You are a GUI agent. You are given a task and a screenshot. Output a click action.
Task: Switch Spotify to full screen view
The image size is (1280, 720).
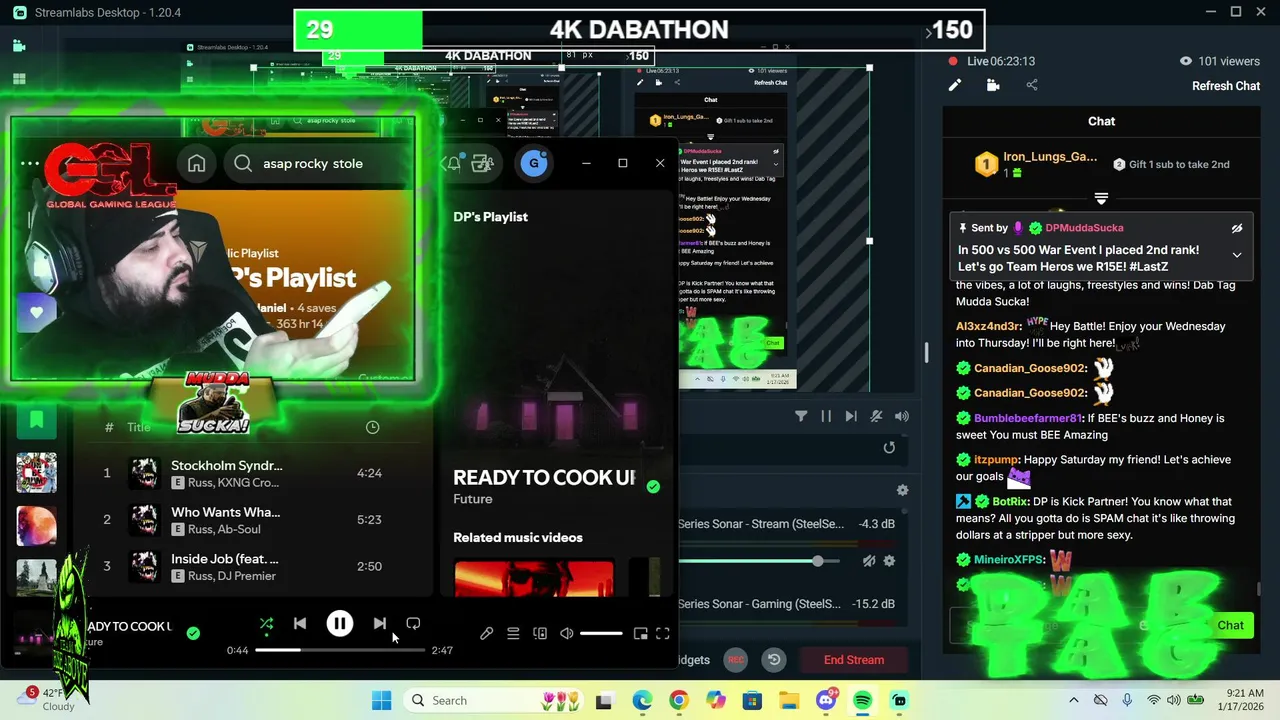click(x=663, y=633)
